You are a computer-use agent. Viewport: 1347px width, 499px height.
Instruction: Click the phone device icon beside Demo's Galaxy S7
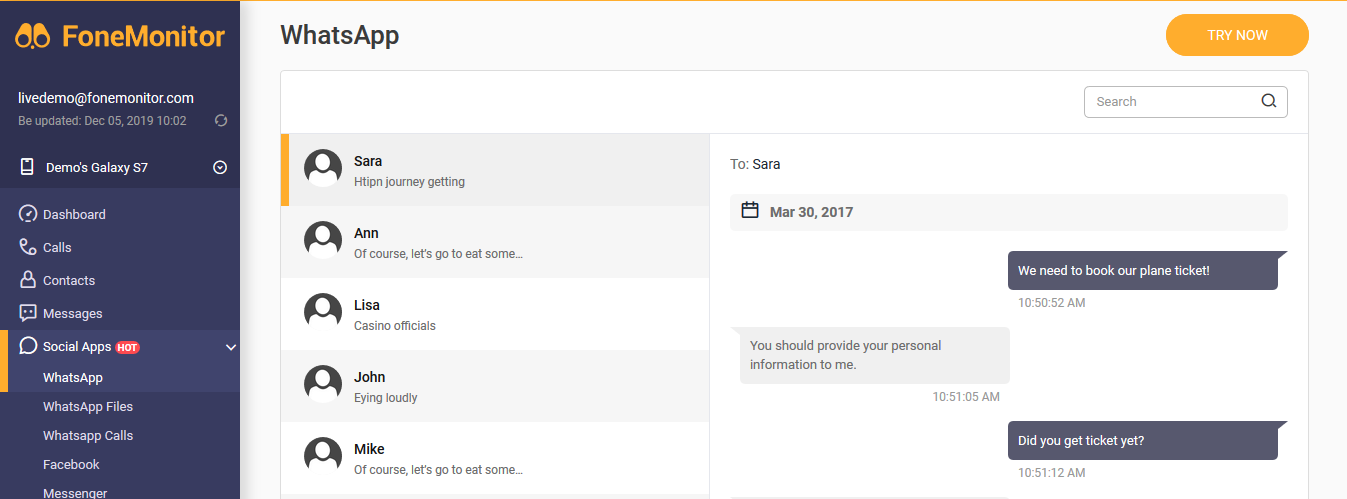tap(27, 167)
